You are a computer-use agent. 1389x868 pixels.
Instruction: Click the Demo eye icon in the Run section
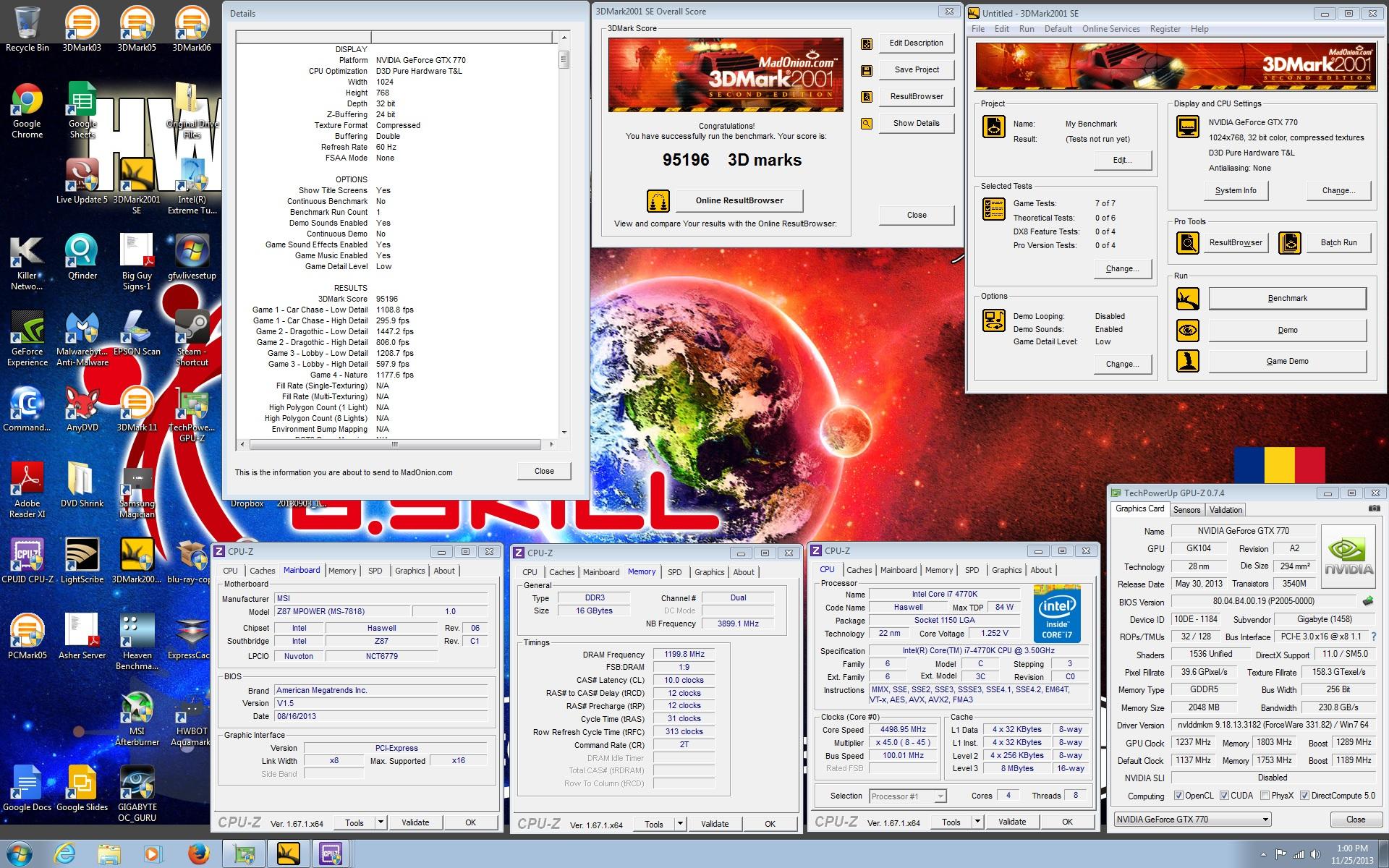tap(1187, 330)
